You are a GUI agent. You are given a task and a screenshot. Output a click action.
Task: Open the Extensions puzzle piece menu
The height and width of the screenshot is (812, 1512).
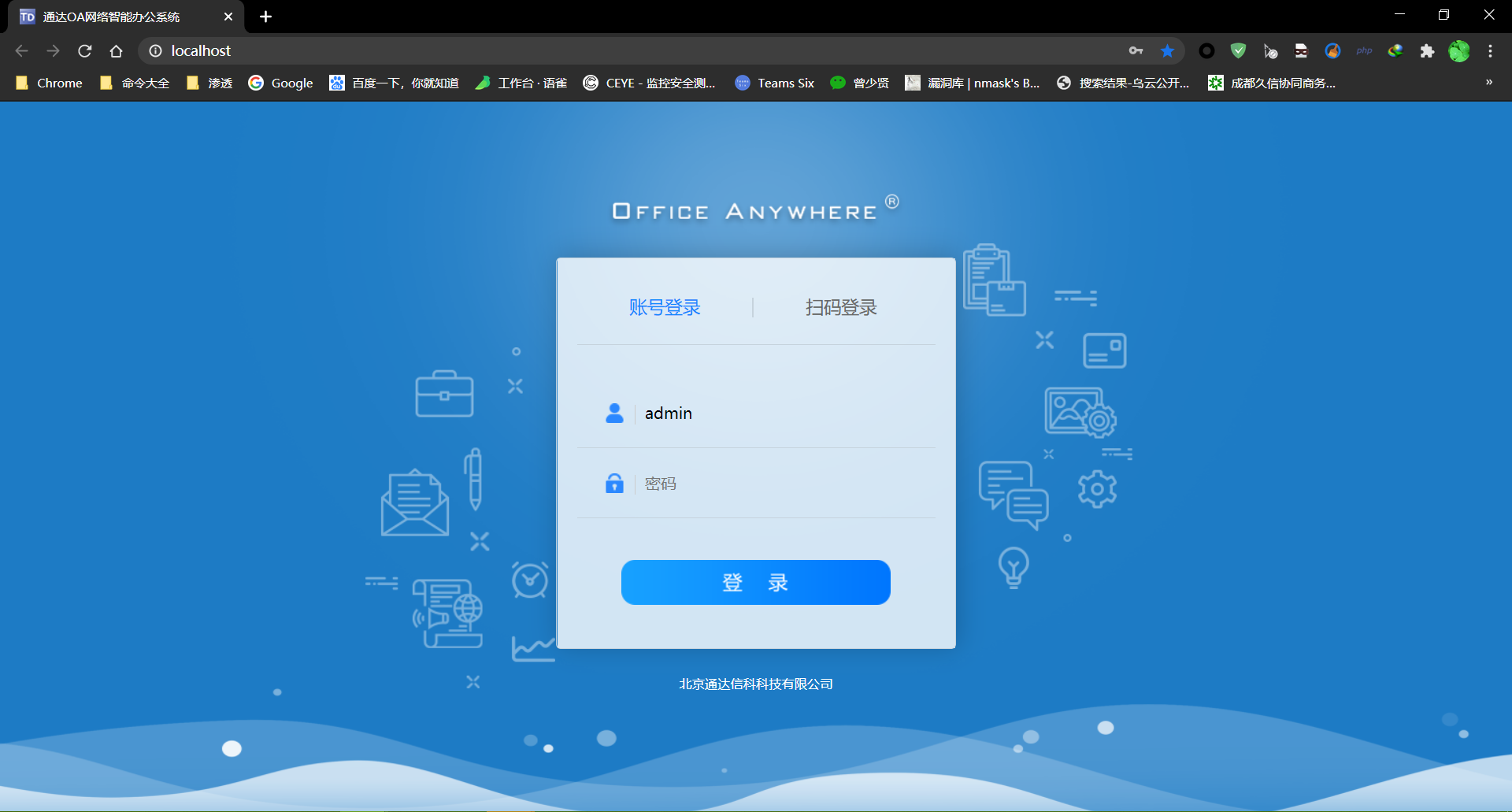point(1427,51)
